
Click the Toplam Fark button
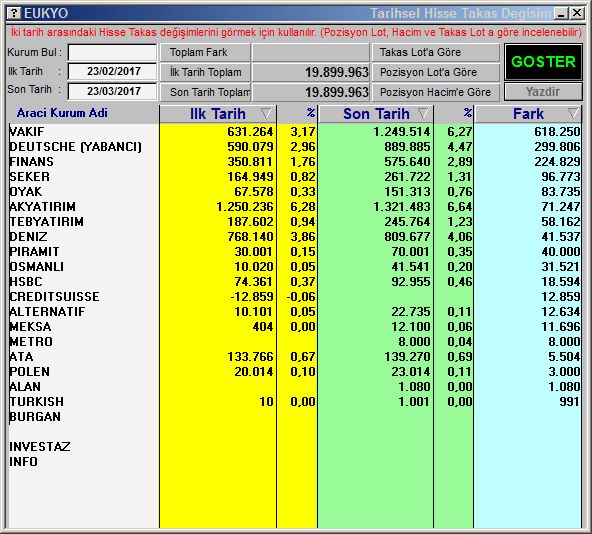pyautogui.click(x=205, y=52)
